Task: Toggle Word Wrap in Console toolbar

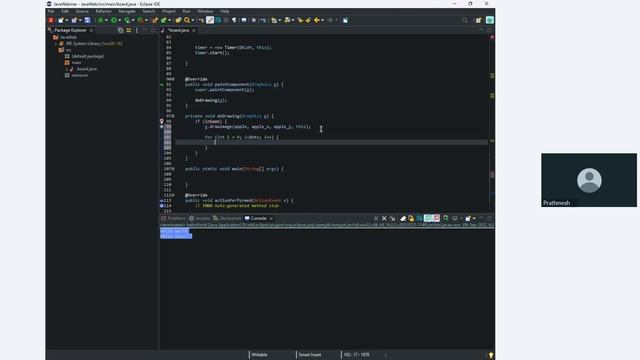Action: pyautogui.click(x=419, y=219)
